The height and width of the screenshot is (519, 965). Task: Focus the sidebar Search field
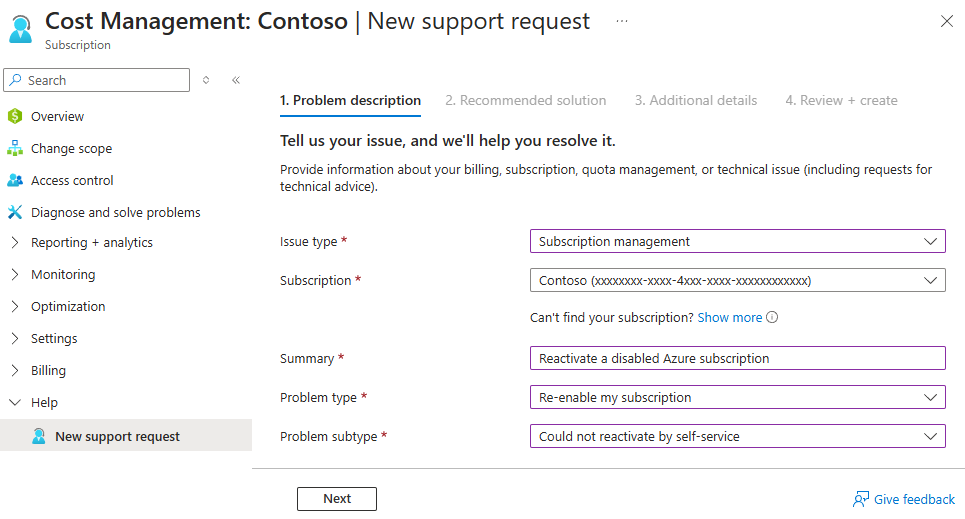pos(97,80)
